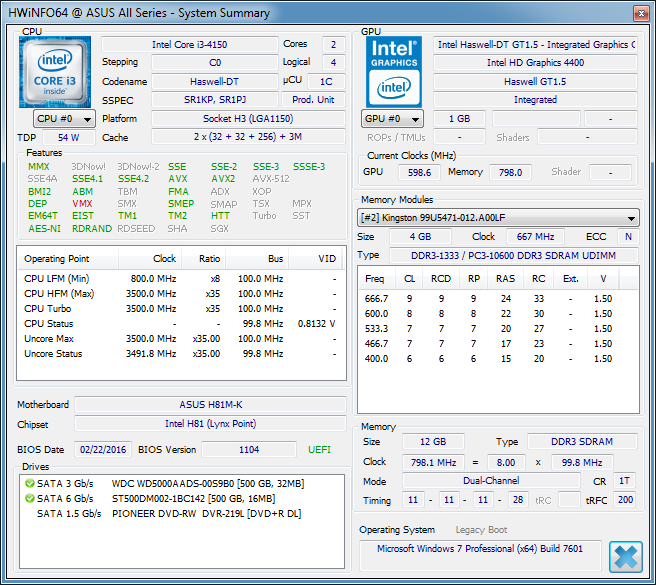This screenshot has height=585, width=656.
Task: Select the CPU LFM (Min) row
Action: pyautogui.click(x=181, y=279)
